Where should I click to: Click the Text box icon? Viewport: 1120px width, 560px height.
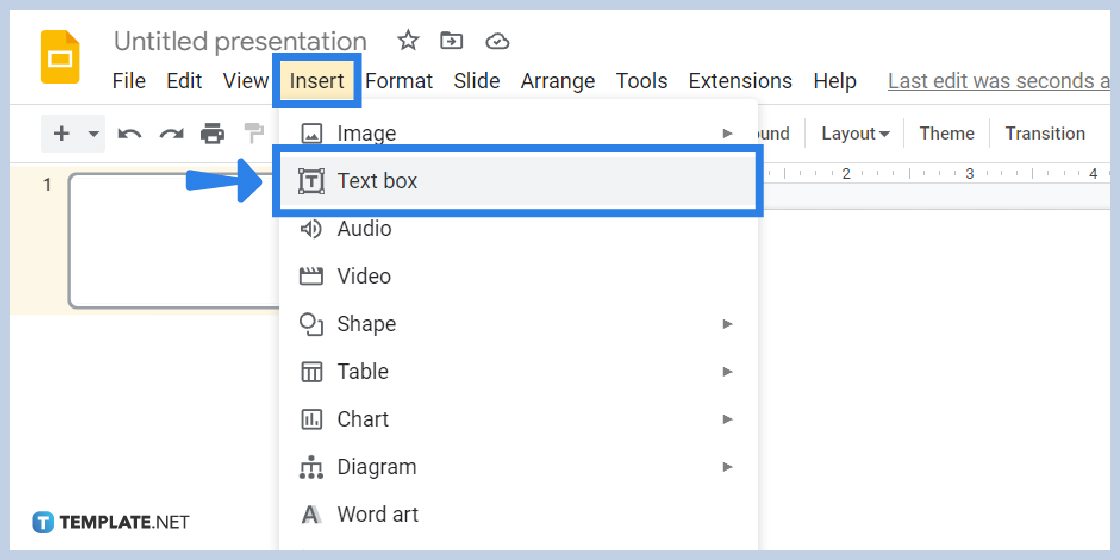(311, 181)
